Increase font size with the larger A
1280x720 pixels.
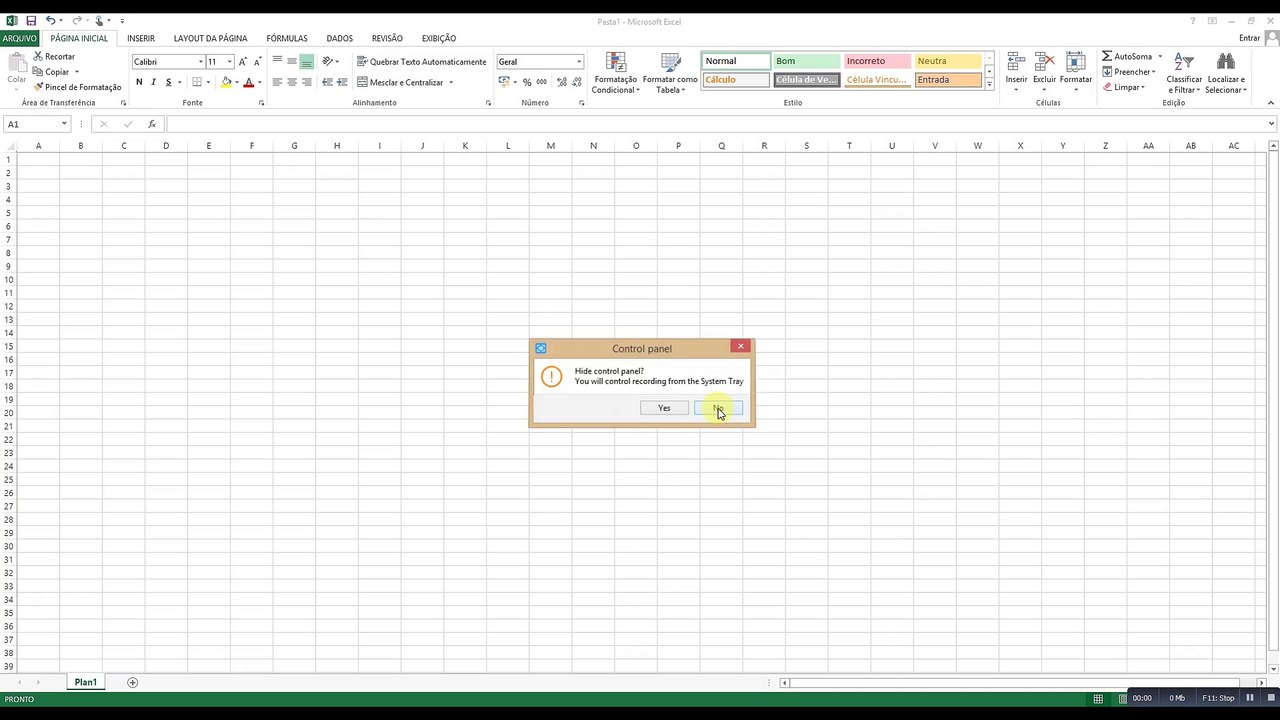(x=242, y=62)
